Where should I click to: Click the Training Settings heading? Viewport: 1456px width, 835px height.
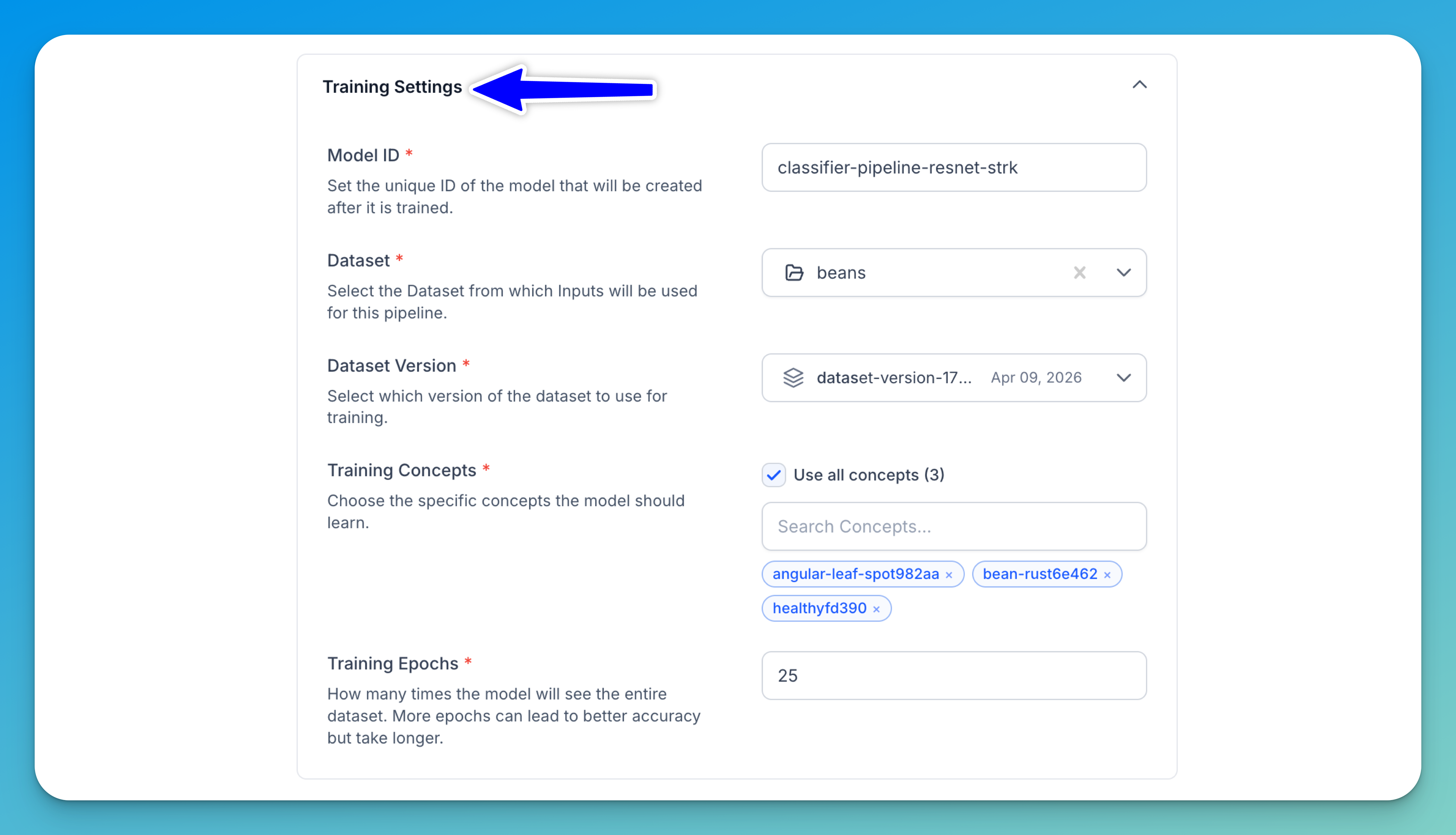392,87
